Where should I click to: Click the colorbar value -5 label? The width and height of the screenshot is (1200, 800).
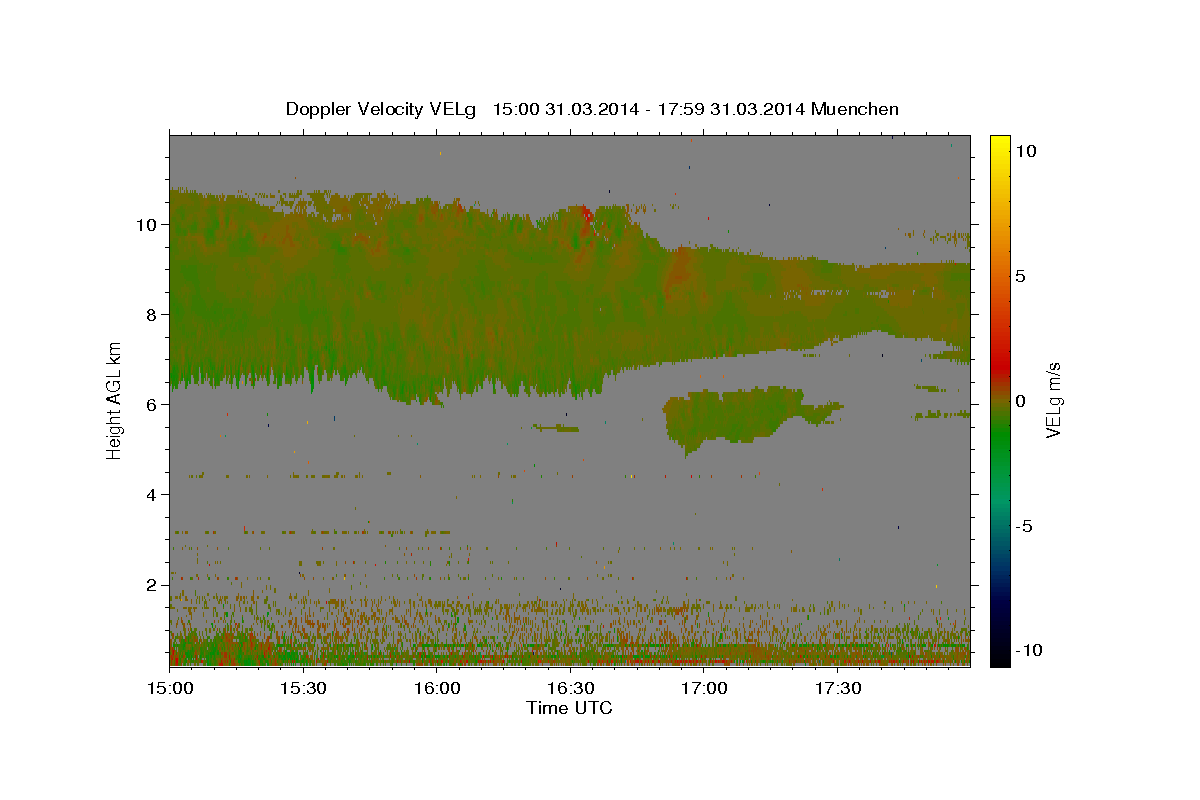[x=1024, y=526]
